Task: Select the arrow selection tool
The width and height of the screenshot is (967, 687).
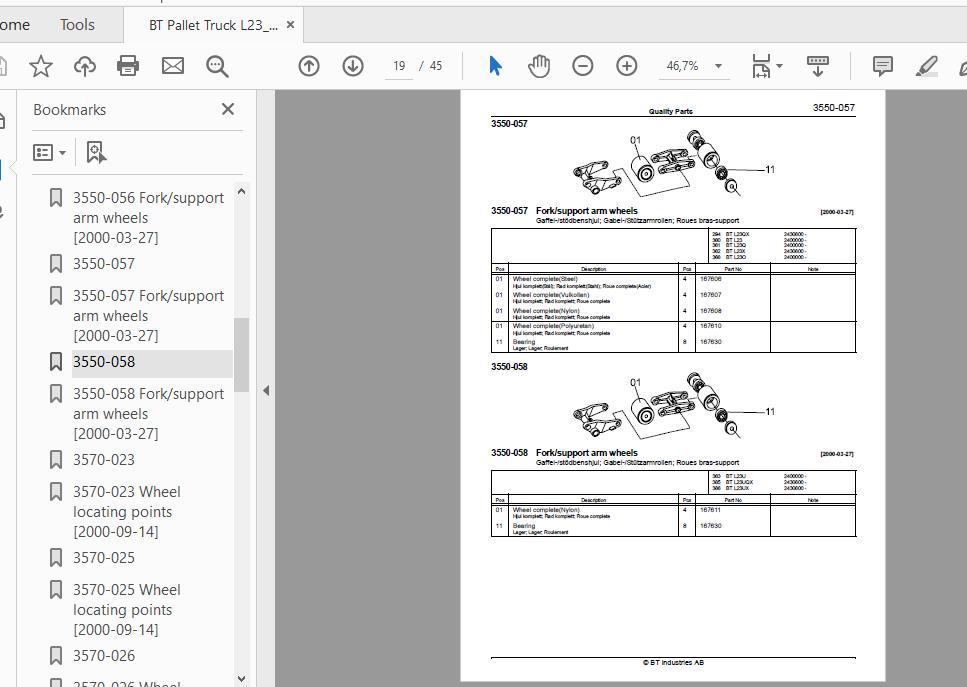Action: click(x=495, y=65)
